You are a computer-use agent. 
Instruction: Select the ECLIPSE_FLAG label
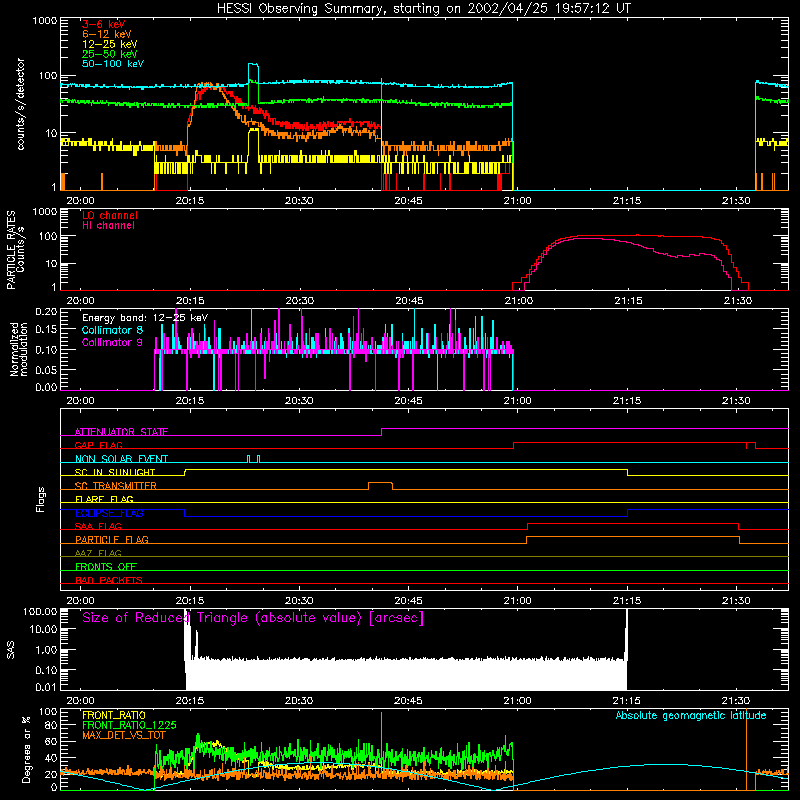point(109,513)
